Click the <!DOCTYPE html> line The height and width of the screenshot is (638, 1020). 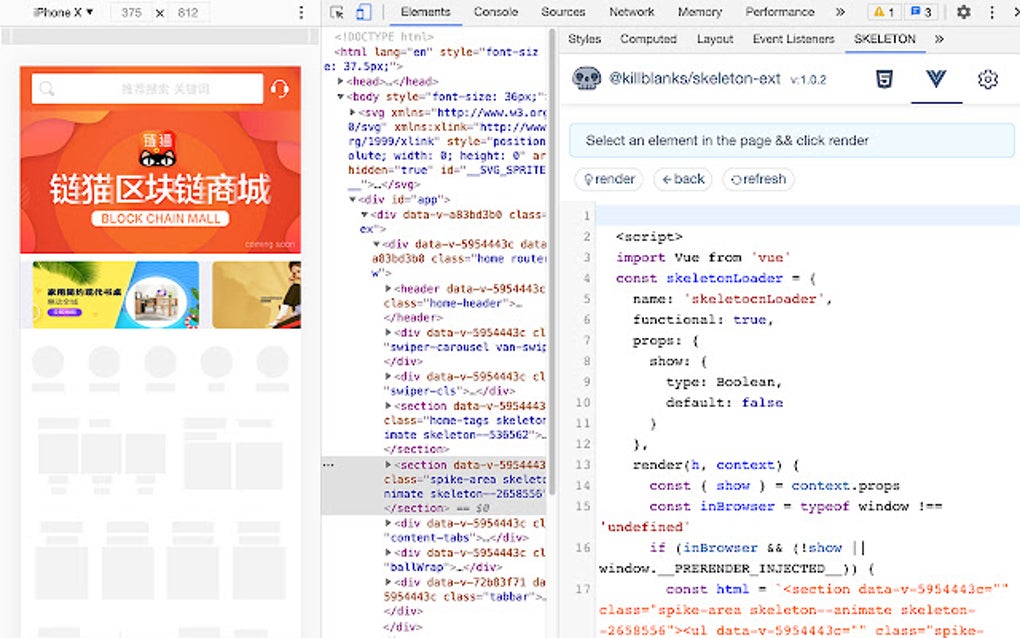coord(384,36)
